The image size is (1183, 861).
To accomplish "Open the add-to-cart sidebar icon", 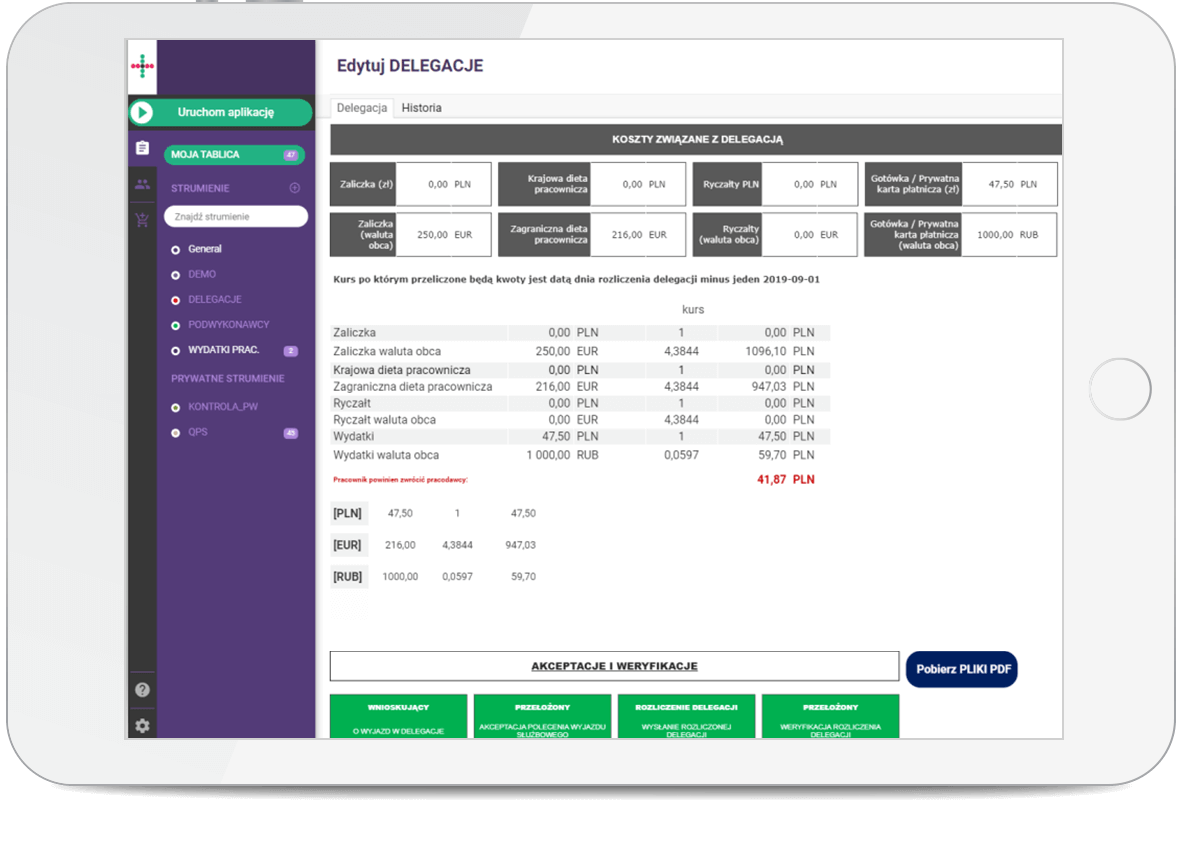I will [x=142, y=221].
